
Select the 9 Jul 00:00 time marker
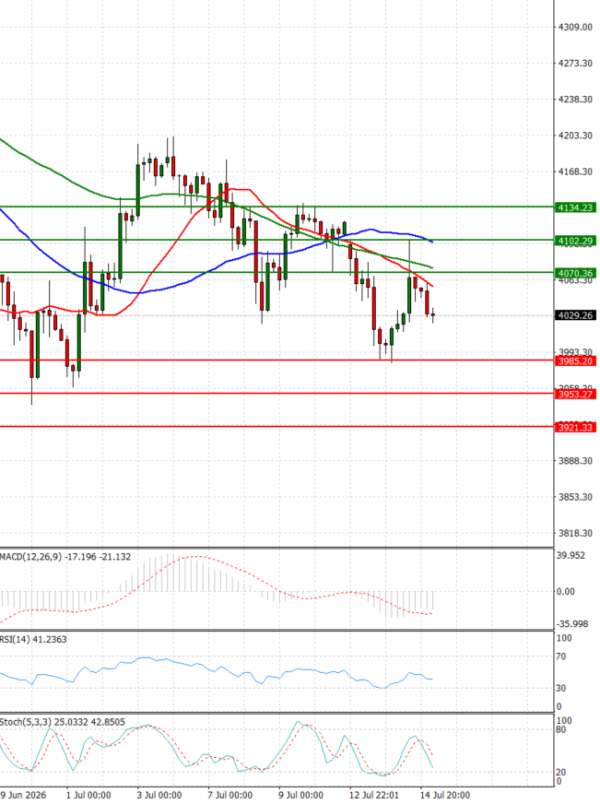pos(301,795)
